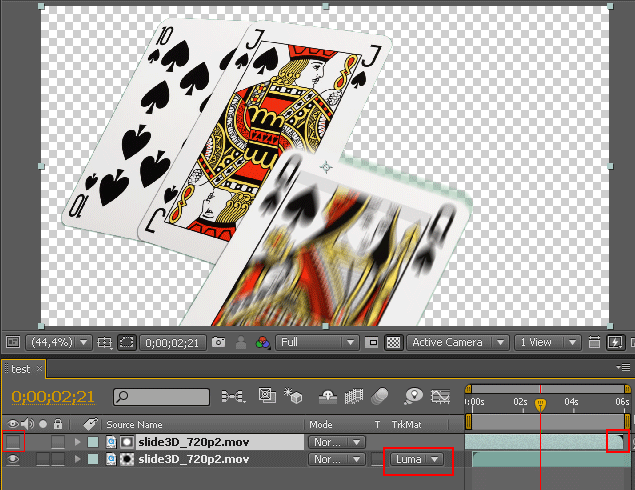The height and width of the screenshot is (490, 635).
Task: Open blending mode dropdown of Luma layer
Action: point(337,459)
